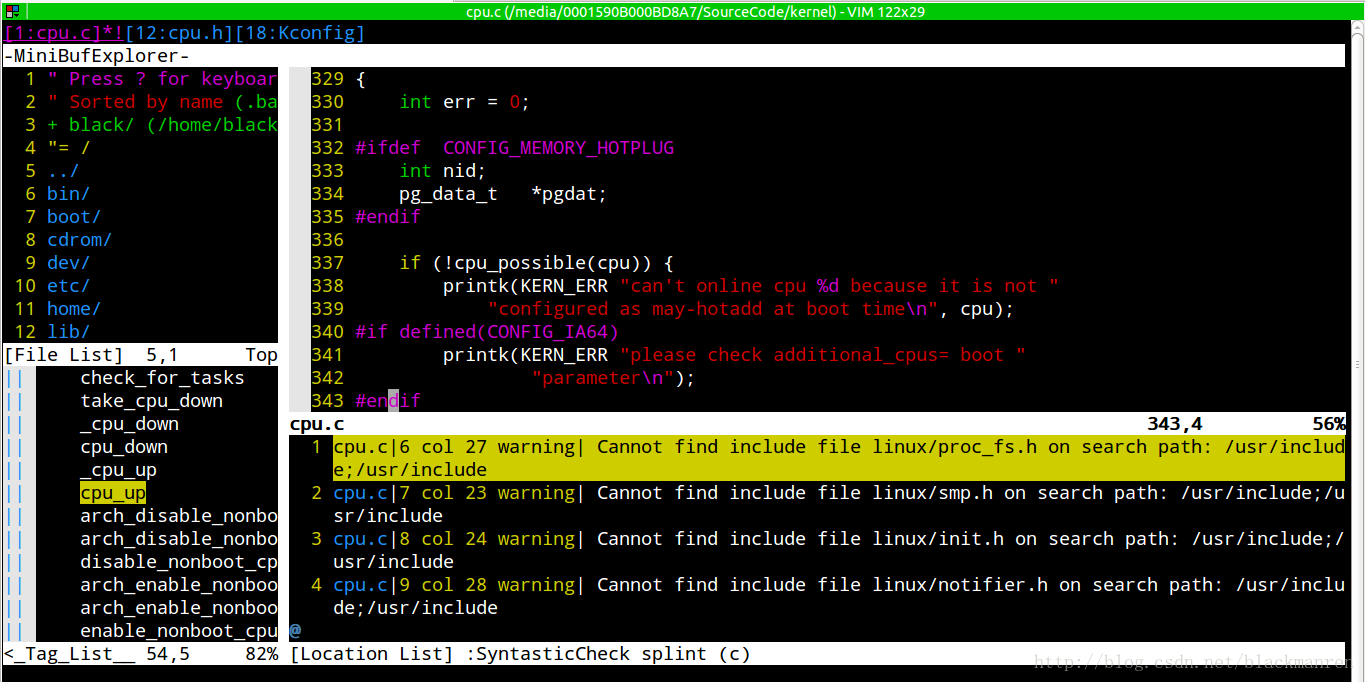Jump to tag take_cpu_down

pos(152,401)
